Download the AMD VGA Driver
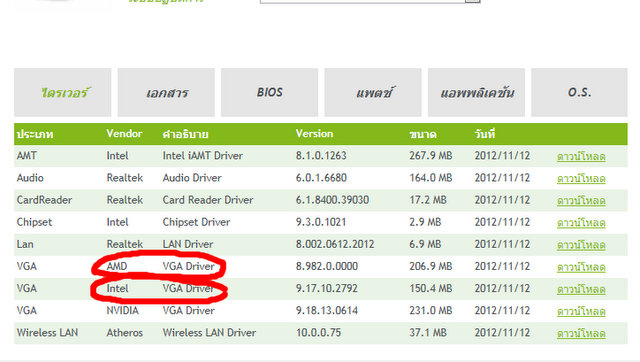This screenshot has width=640, height=362. click(x=581, y=267)
